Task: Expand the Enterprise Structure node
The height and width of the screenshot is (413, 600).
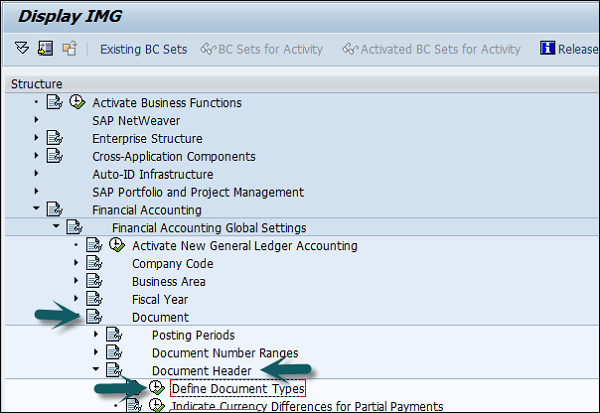Action: [36, 138]
